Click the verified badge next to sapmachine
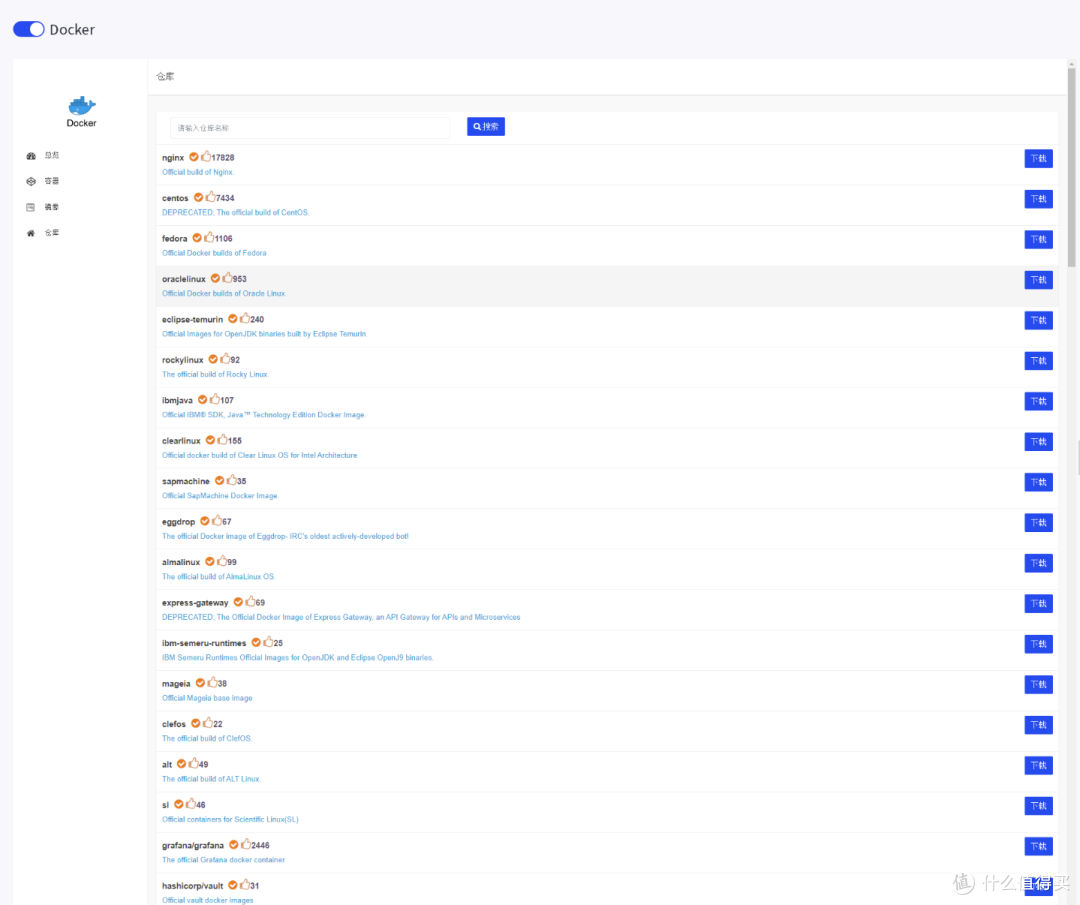This screenshot has width=1080, height=905. click(x=219, y=481)
